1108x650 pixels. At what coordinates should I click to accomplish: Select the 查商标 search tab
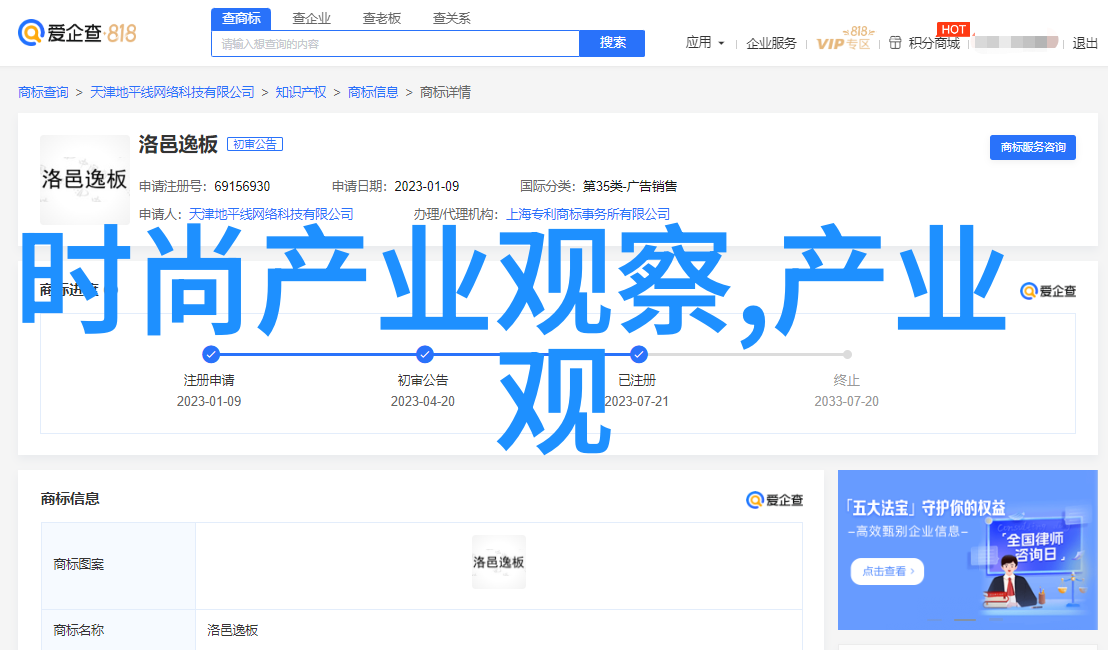click(x=241, y=18)
